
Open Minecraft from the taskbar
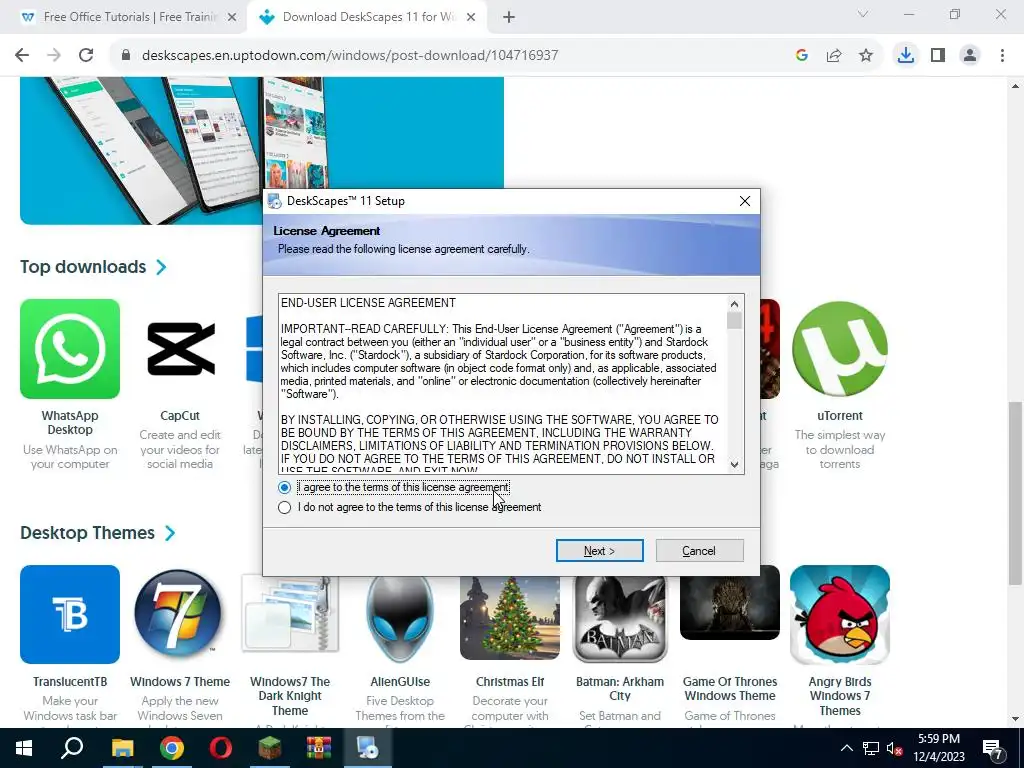(x=270, y=748)
